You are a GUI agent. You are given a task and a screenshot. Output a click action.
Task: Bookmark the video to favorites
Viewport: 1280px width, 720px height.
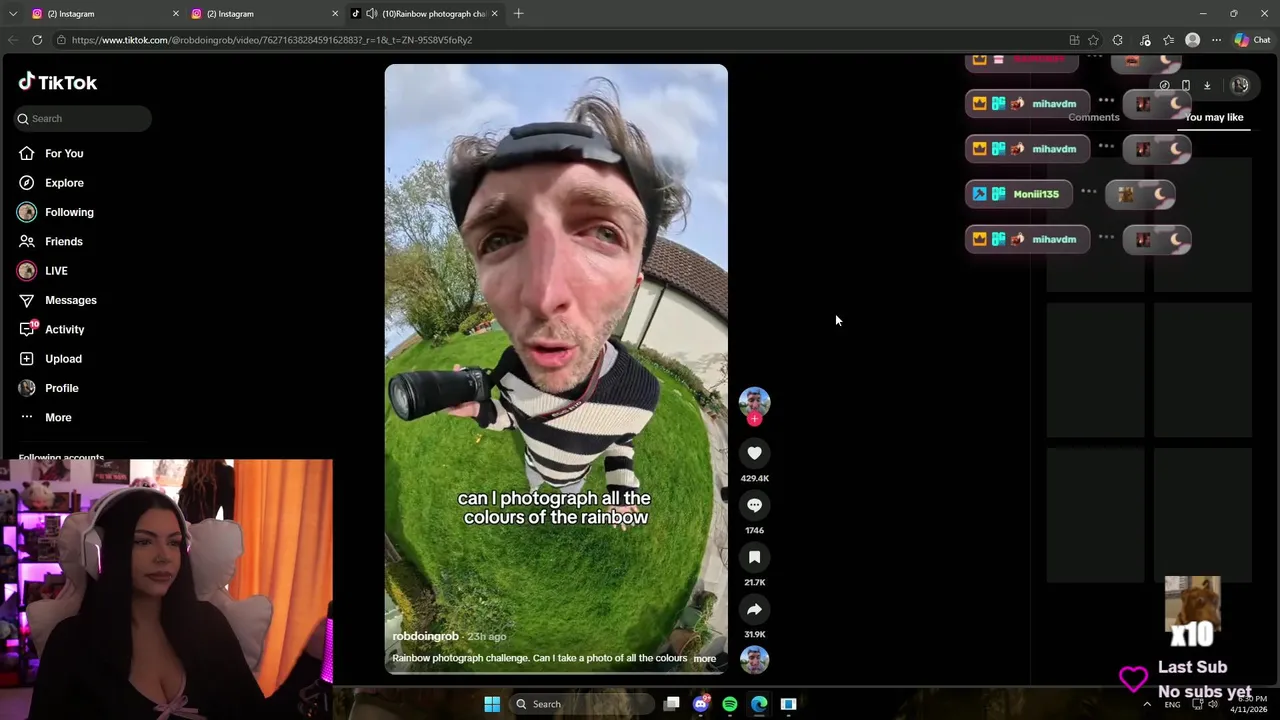tap(754, 557)
